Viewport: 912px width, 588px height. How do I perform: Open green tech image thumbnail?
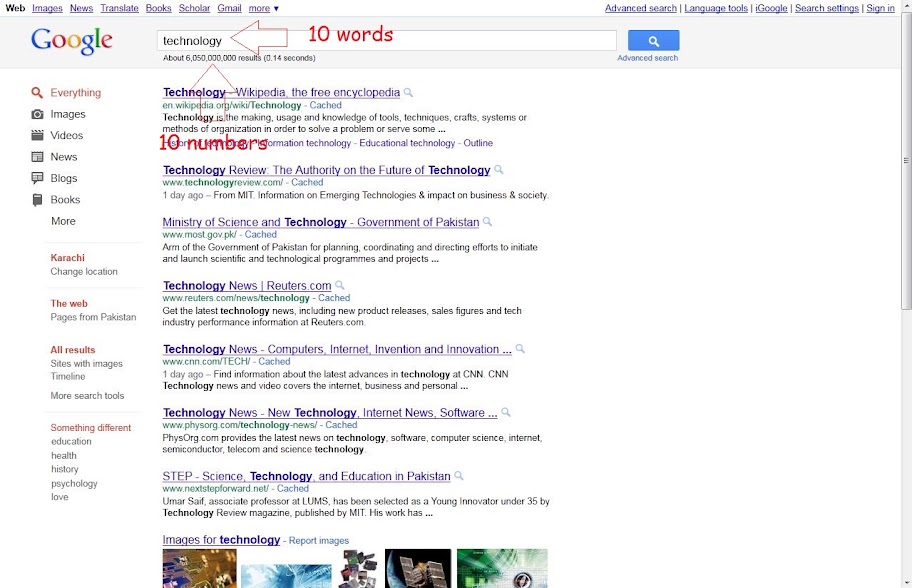click(502, 568)
